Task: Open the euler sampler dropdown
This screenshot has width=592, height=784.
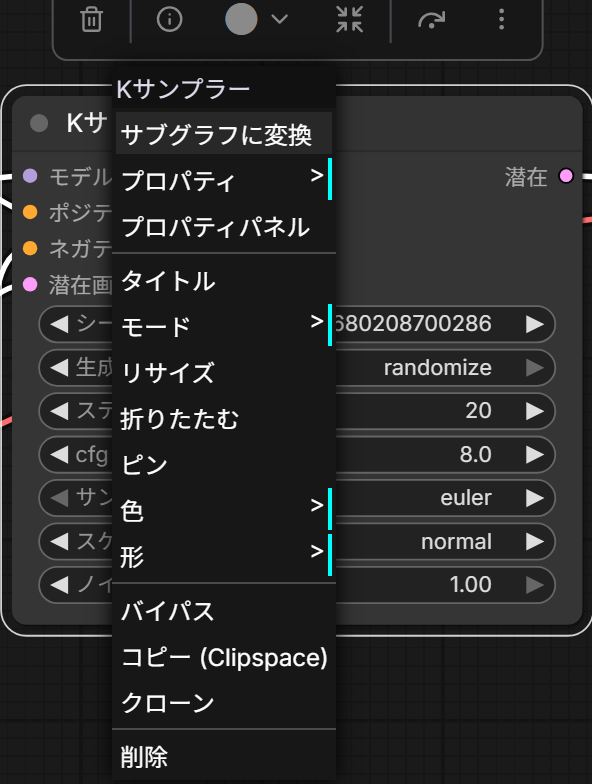Action: [x=466, y=498]
